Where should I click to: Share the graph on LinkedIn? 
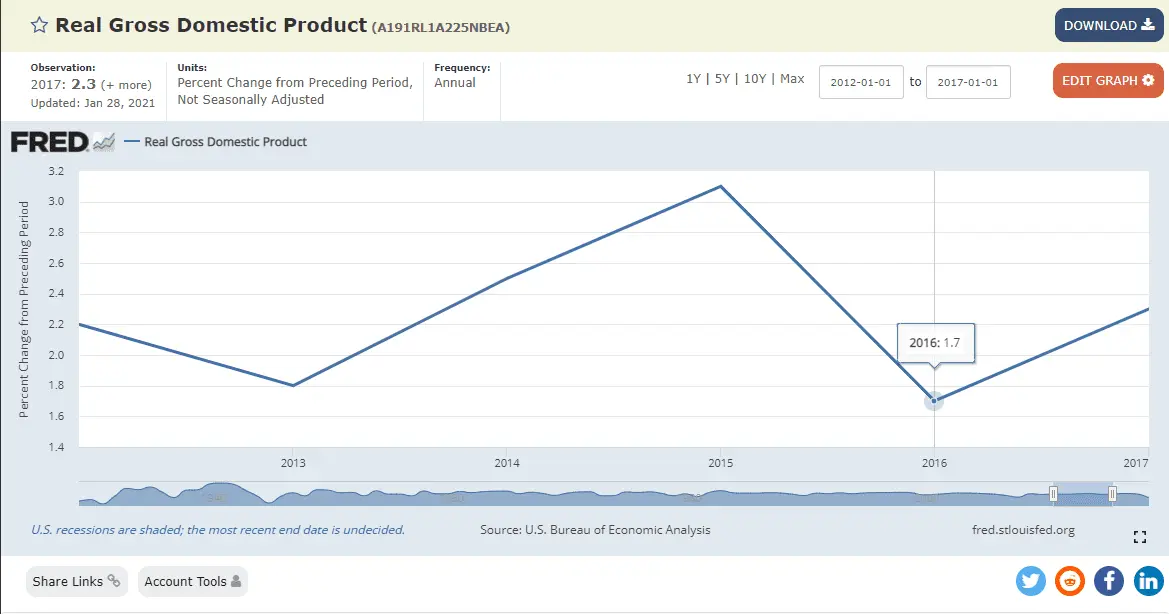pyautogui.click(x=1147, y=580)
